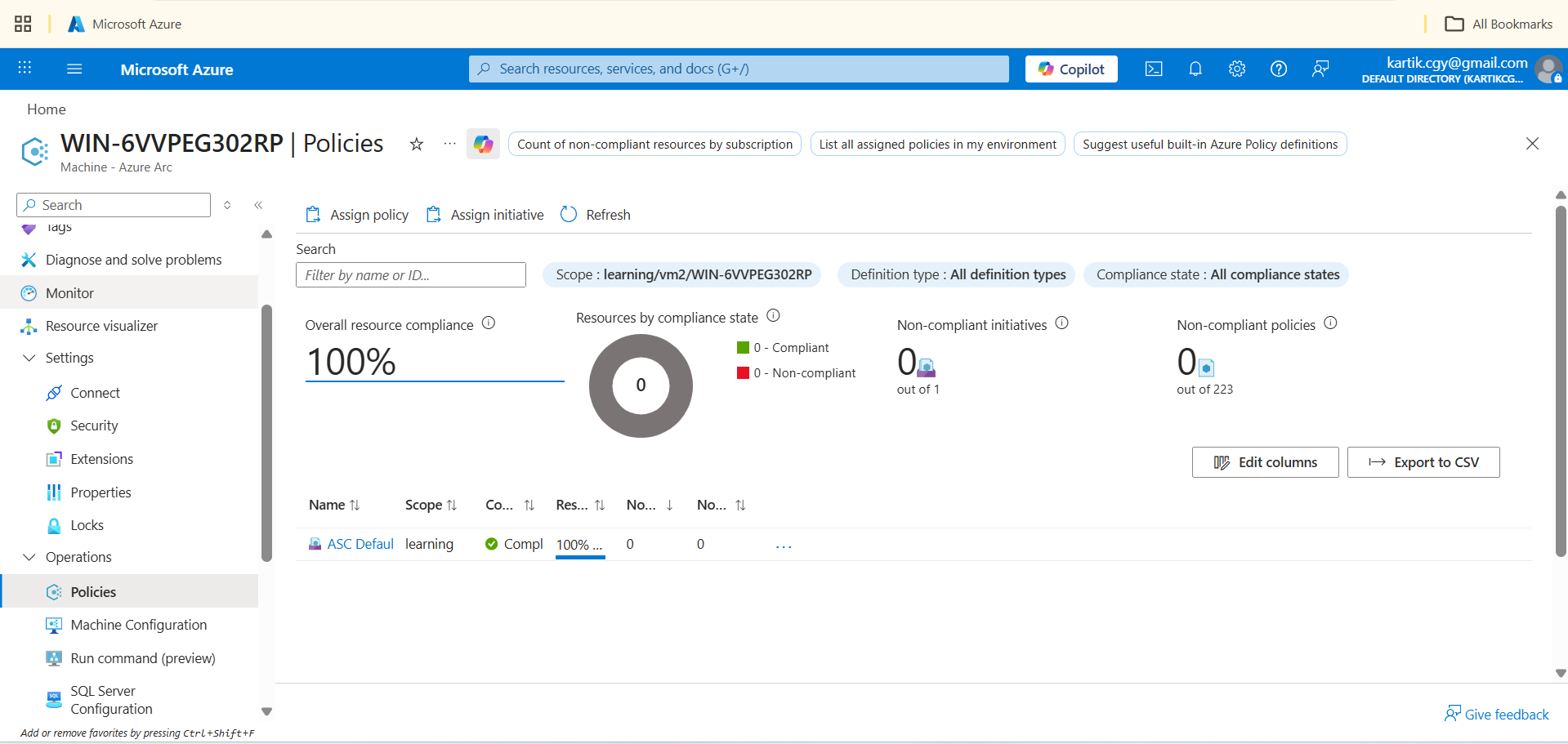
Task: Sort the table by Scope
Action: pos(431,505)
